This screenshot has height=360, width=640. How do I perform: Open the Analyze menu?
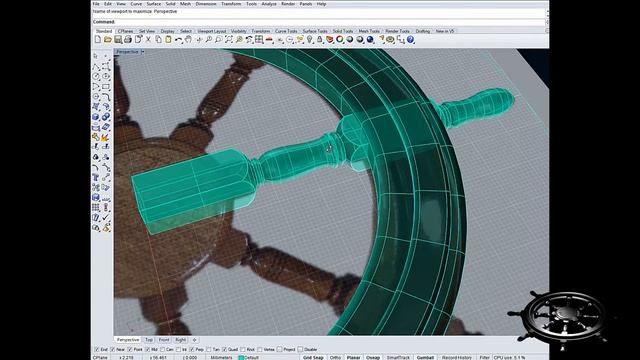(x=269, y=4)
